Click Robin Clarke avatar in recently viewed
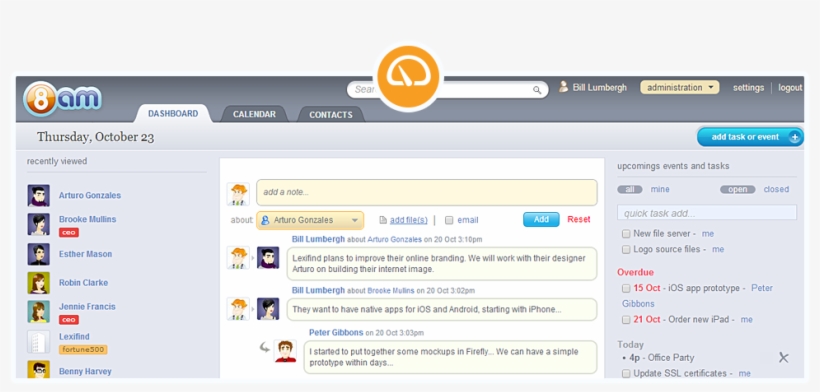 (39, 283)
